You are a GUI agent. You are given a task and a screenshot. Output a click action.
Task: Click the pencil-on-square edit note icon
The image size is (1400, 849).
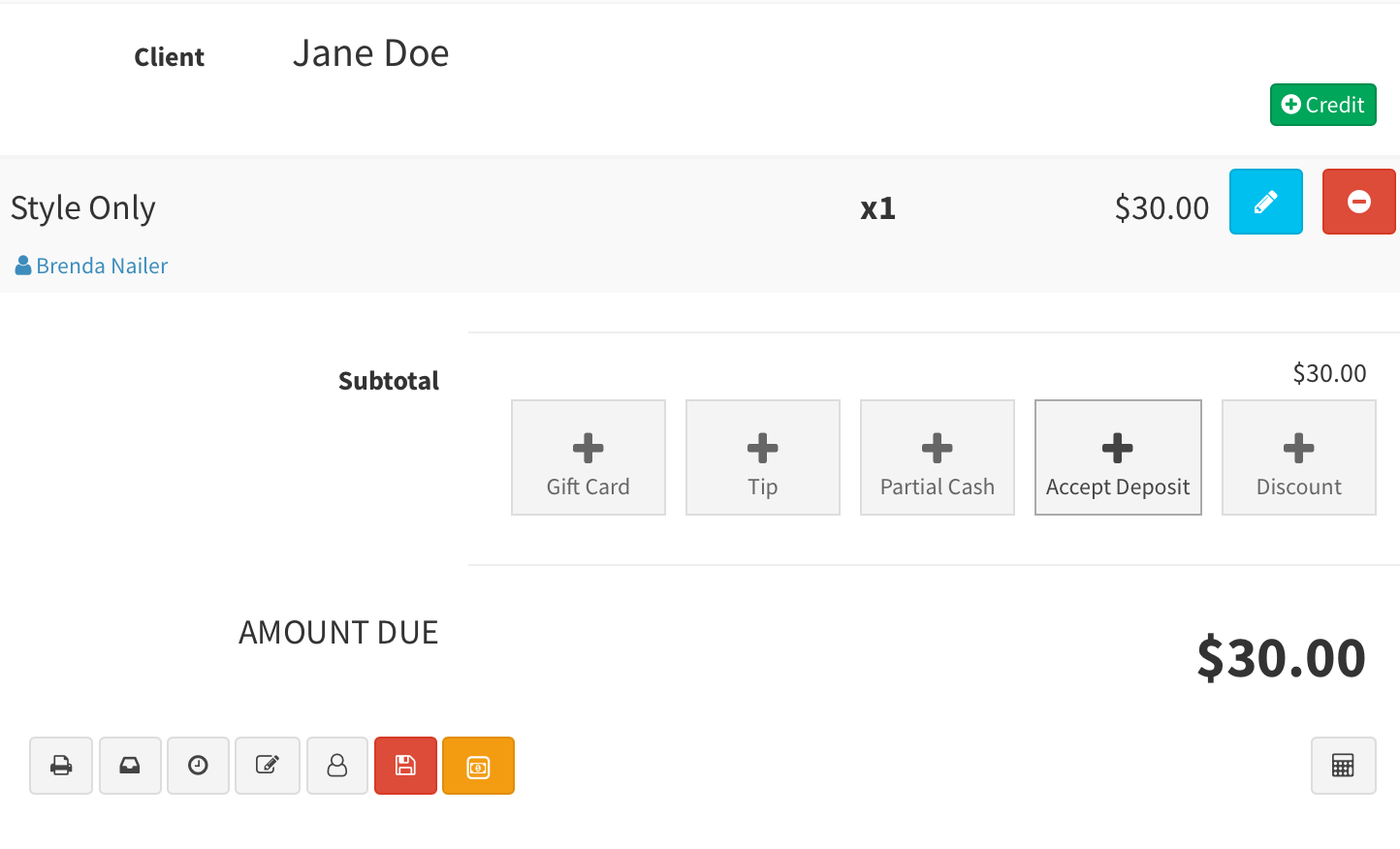(x=268, y=766)
